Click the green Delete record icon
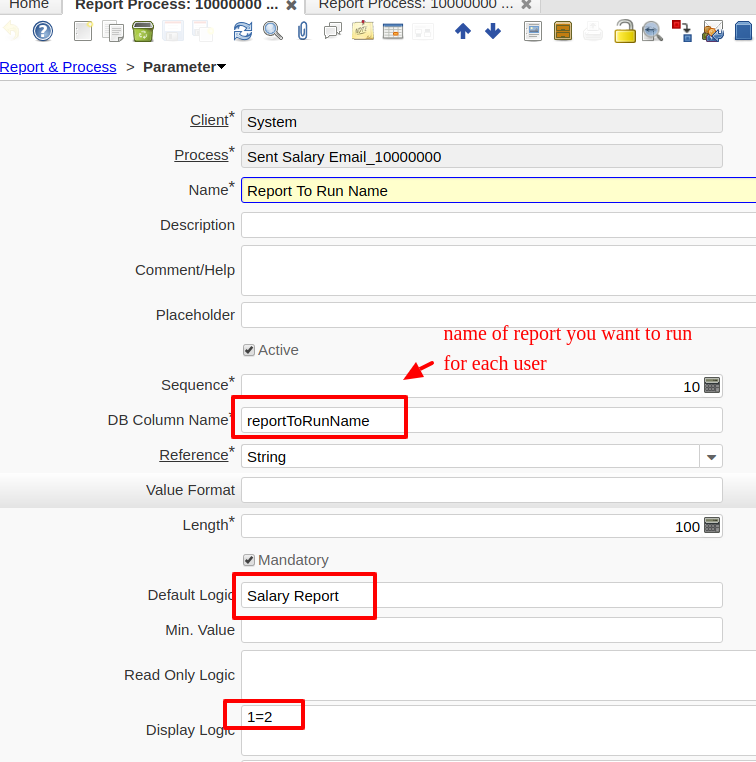 (x=142, y=31)
